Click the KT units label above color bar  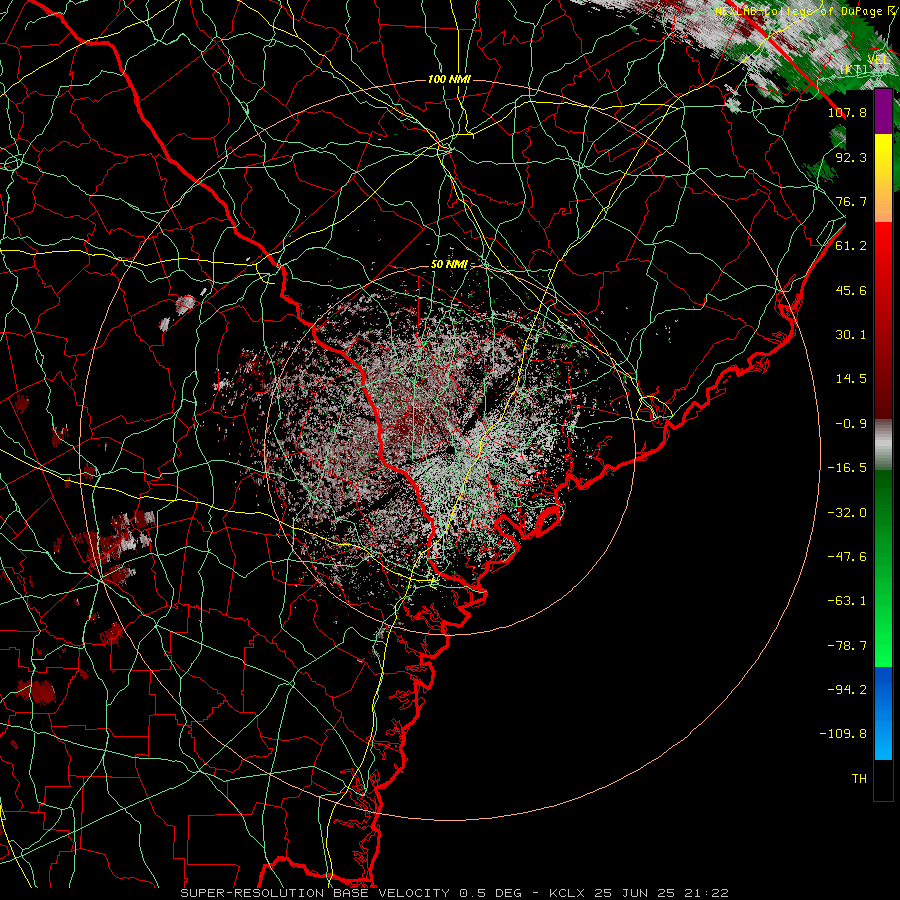[x=854, y=69]
